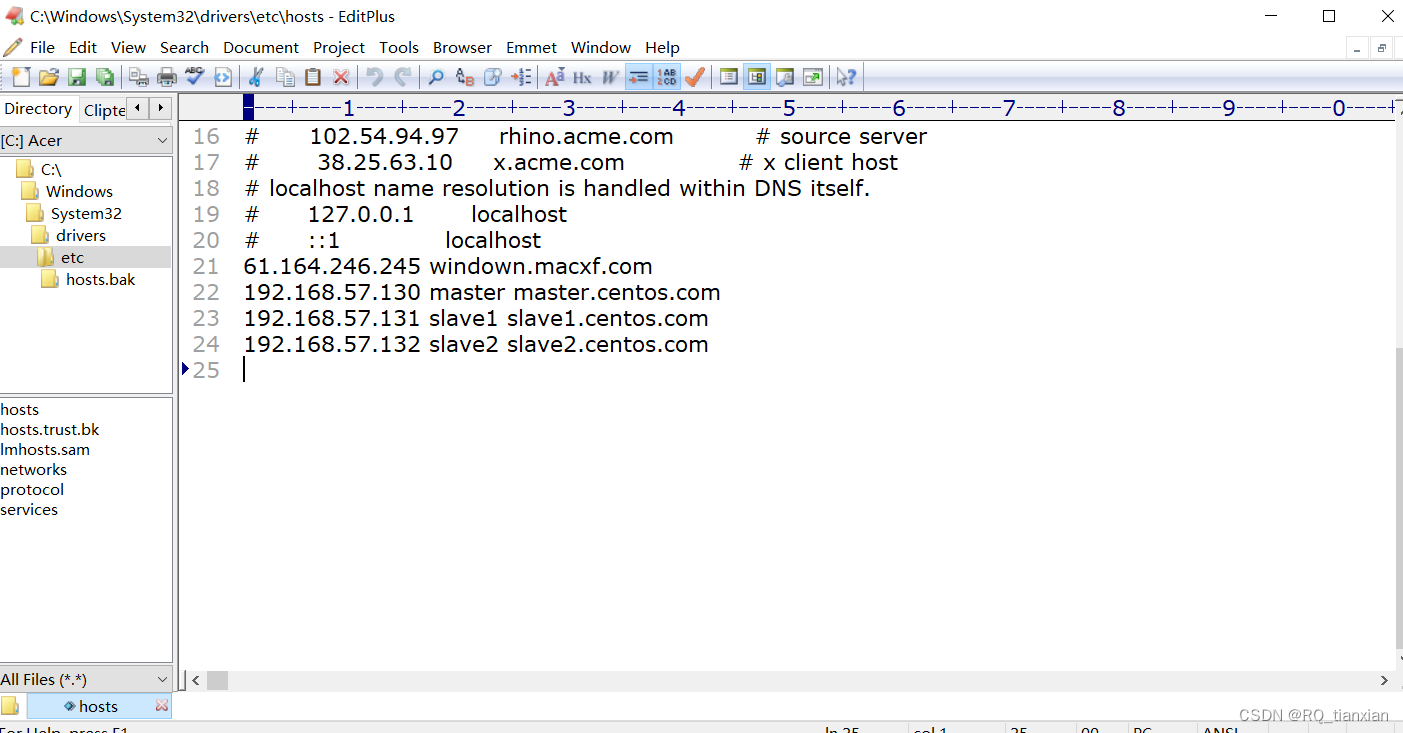Switch to the Cliptext side tab
Image resolution: width=1403 pixels, height=733 pixels.
point(104,110)
